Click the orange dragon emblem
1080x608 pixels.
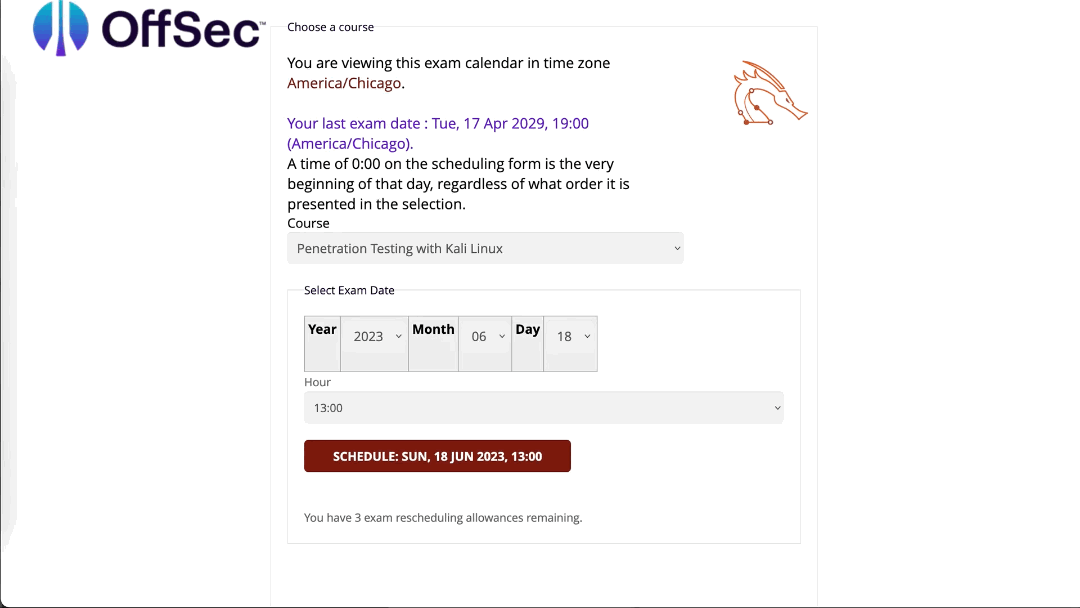point(768,92)
